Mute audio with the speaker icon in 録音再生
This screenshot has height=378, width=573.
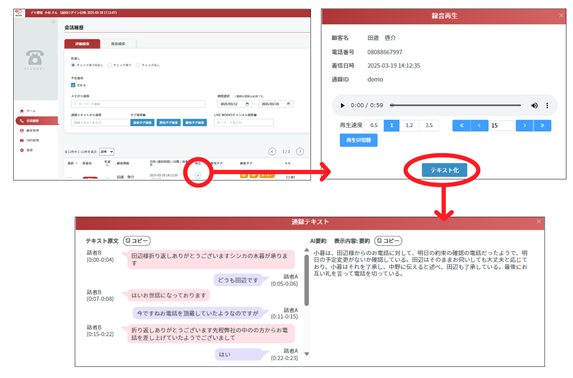pyautogui.click(x=534, y=105)
